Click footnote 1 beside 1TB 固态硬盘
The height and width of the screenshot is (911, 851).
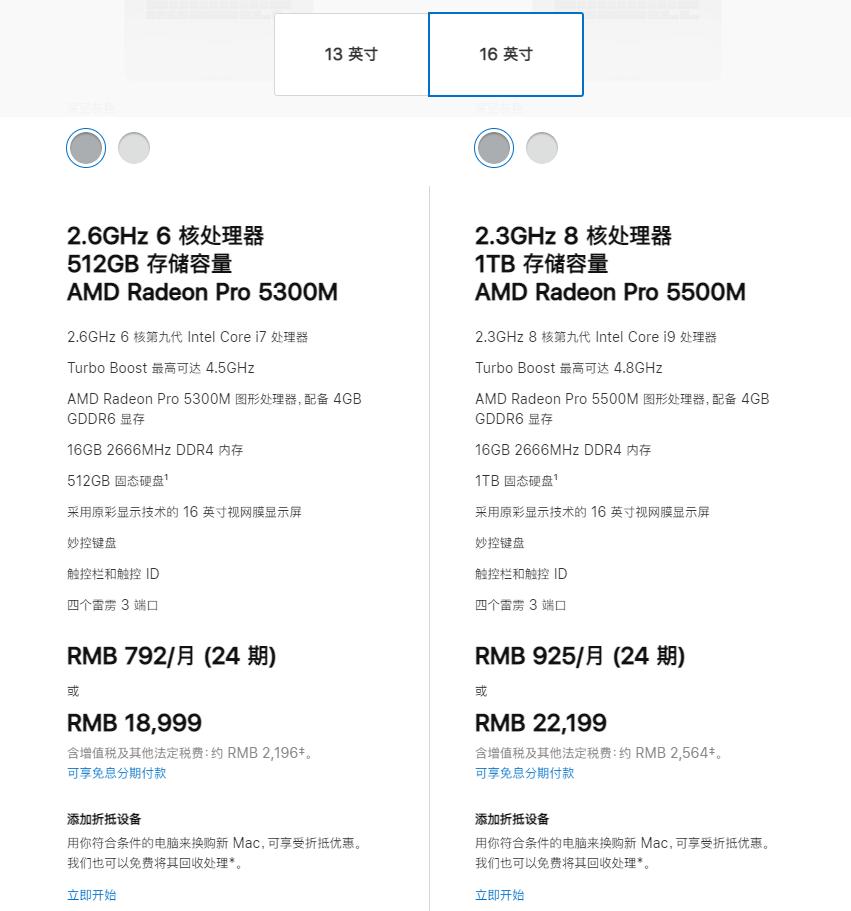click(x=556, y=478)
